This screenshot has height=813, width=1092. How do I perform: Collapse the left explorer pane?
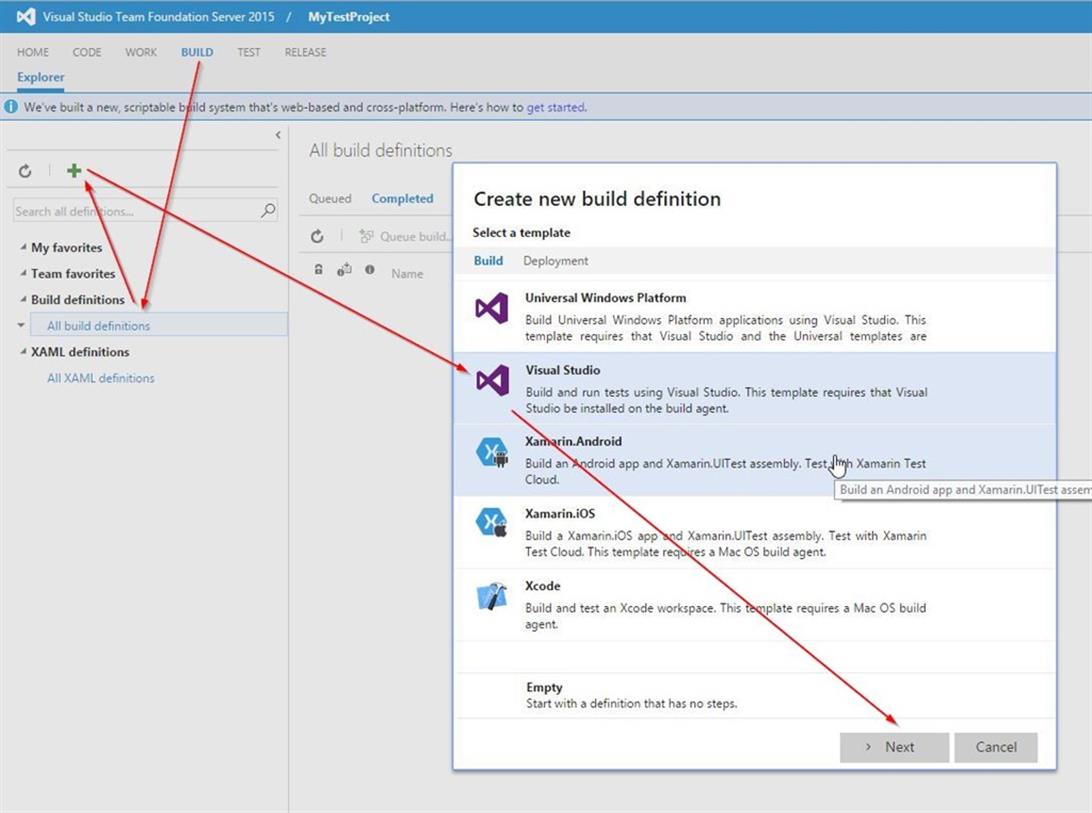pyautogui.click(x=278, y=135)
